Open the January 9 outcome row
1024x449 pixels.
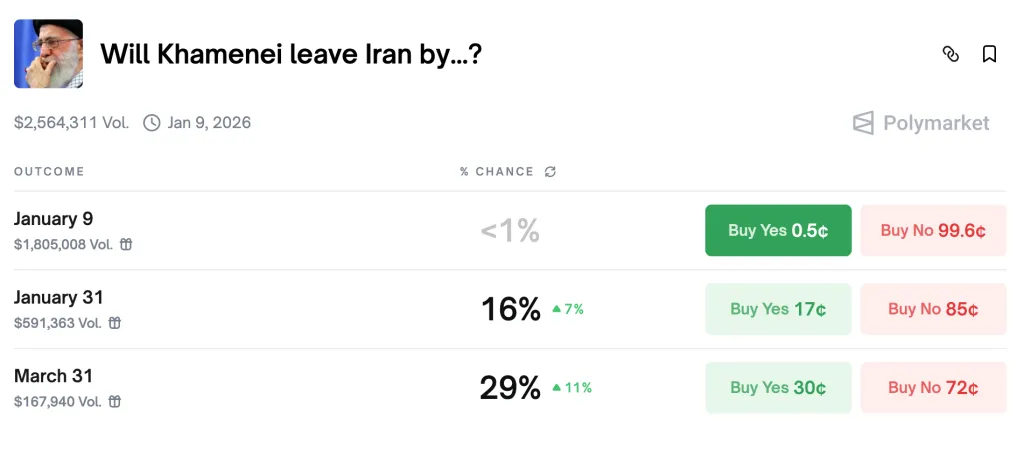point(54,219)
